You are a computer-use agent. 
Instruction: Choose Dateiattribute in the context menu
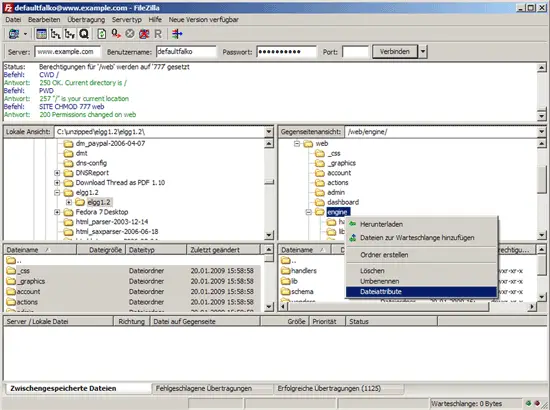pos(421,291)
